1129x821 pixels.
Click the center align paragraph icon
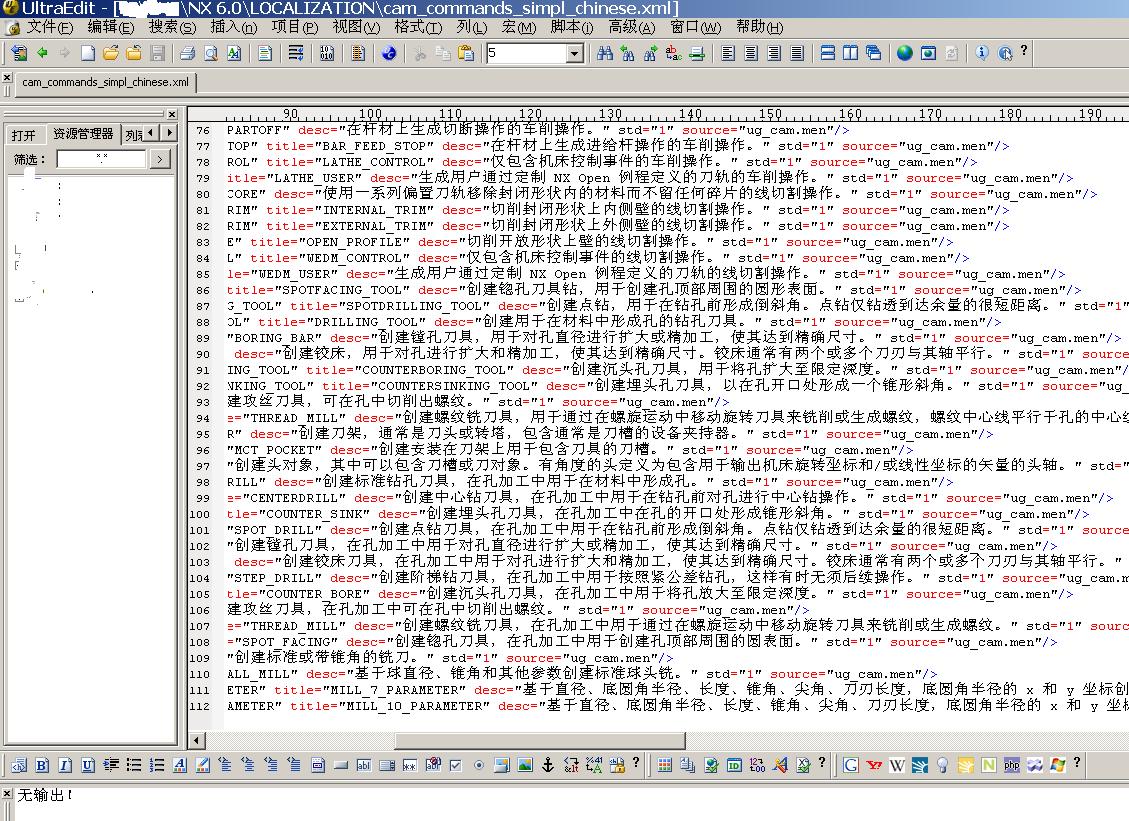click(751, 53)
